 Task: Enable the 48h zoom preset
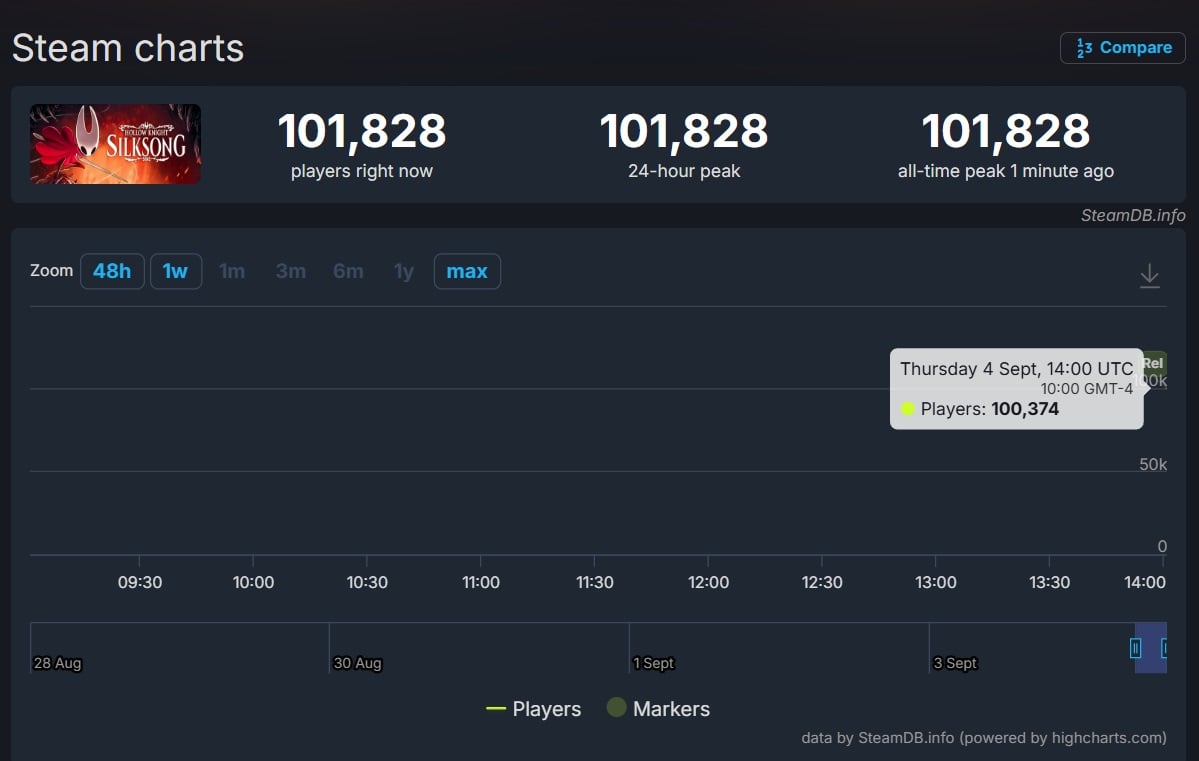coord(112,271)
